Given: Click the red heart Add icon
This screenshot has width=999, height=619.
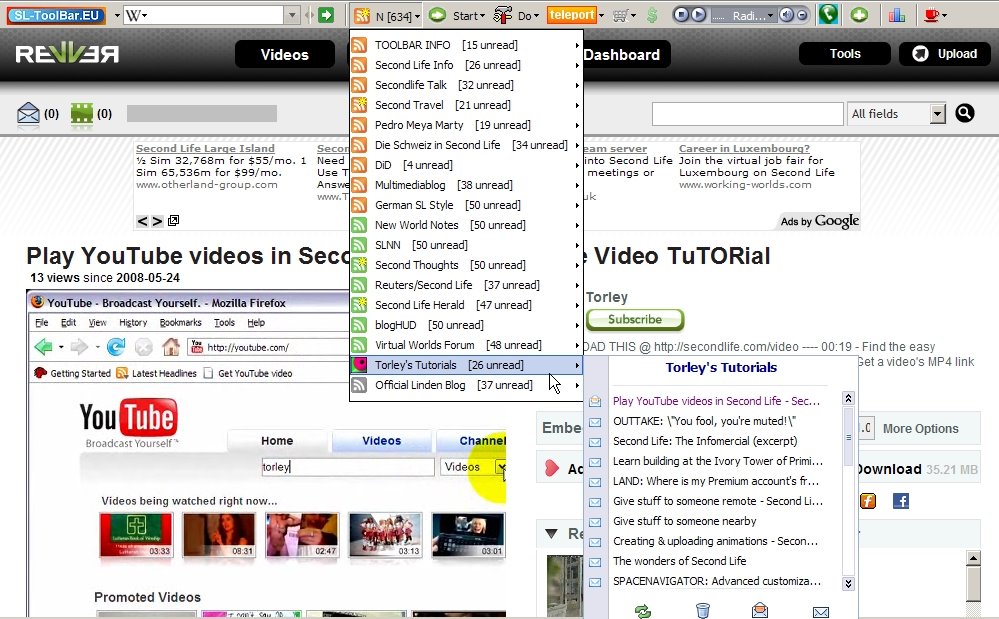Looking at the screenshot, I should pyautogui.click(x=552, y=469).
